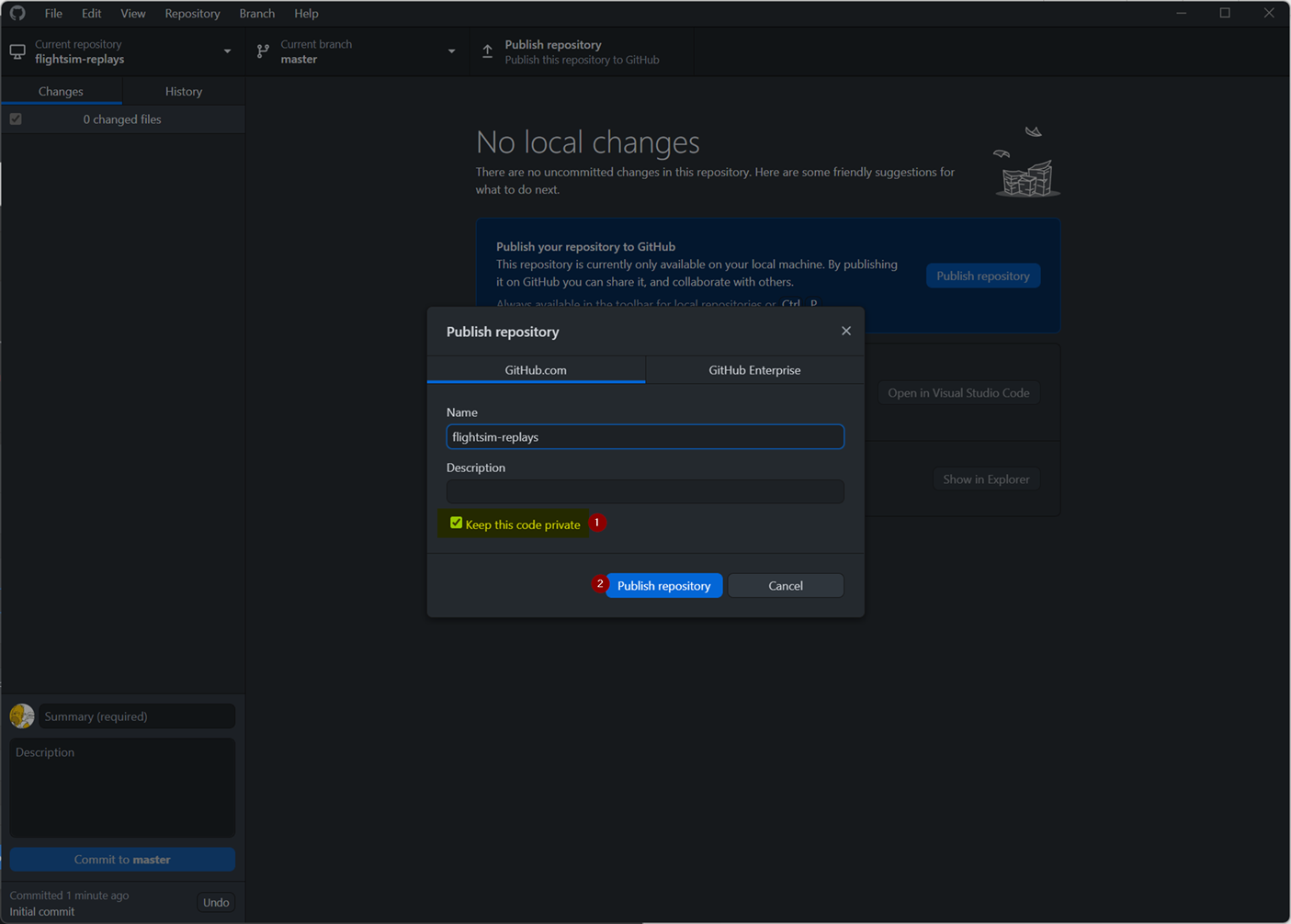The image size is (1291, 924).
Task: Click Show in Explorer button
Action: 986,479
